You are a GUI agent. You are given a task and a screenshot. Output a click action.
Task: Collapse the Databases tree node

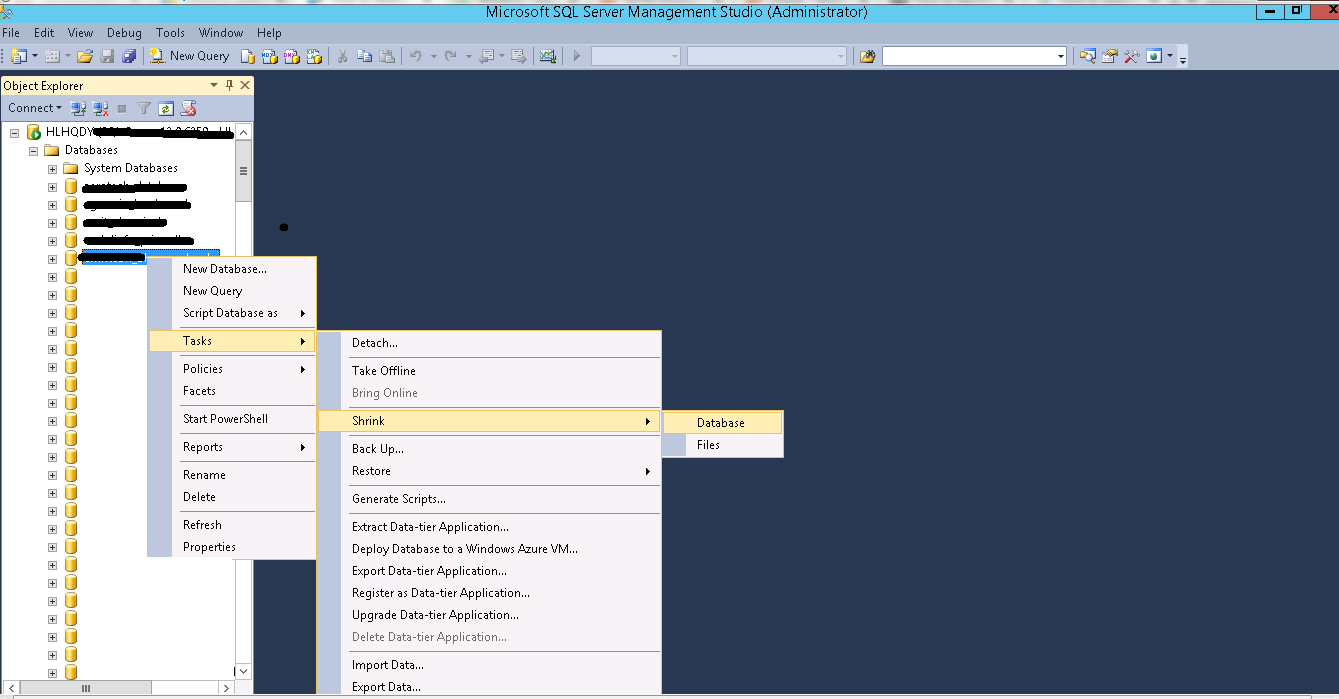point(33,150)
